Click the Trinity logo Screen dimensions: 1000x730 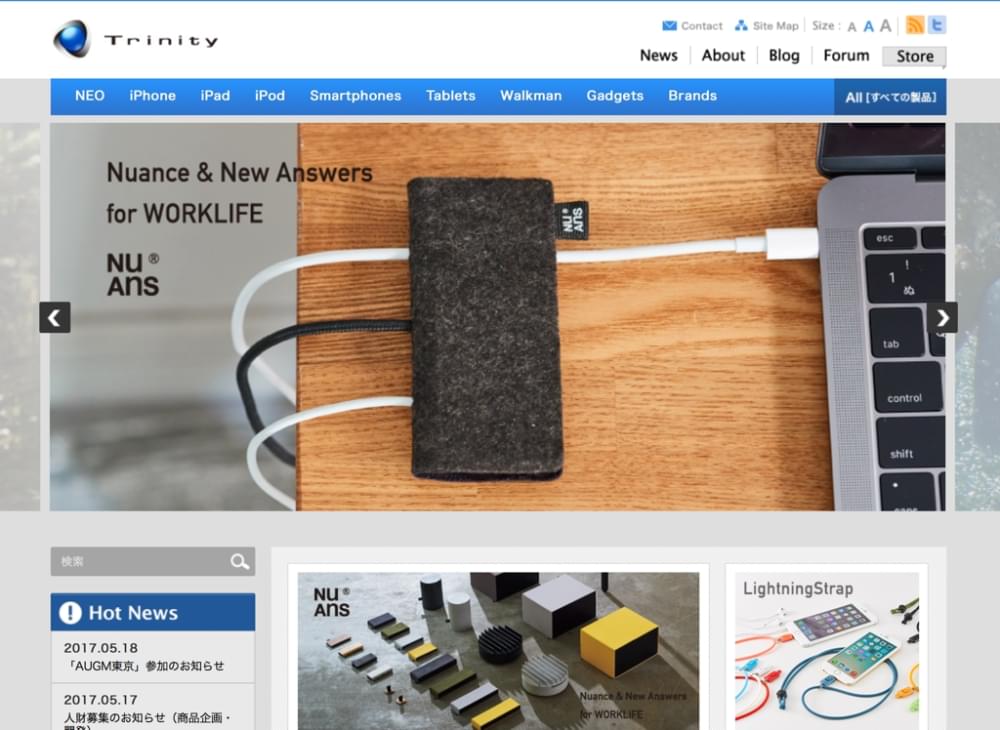coord(135,40)
